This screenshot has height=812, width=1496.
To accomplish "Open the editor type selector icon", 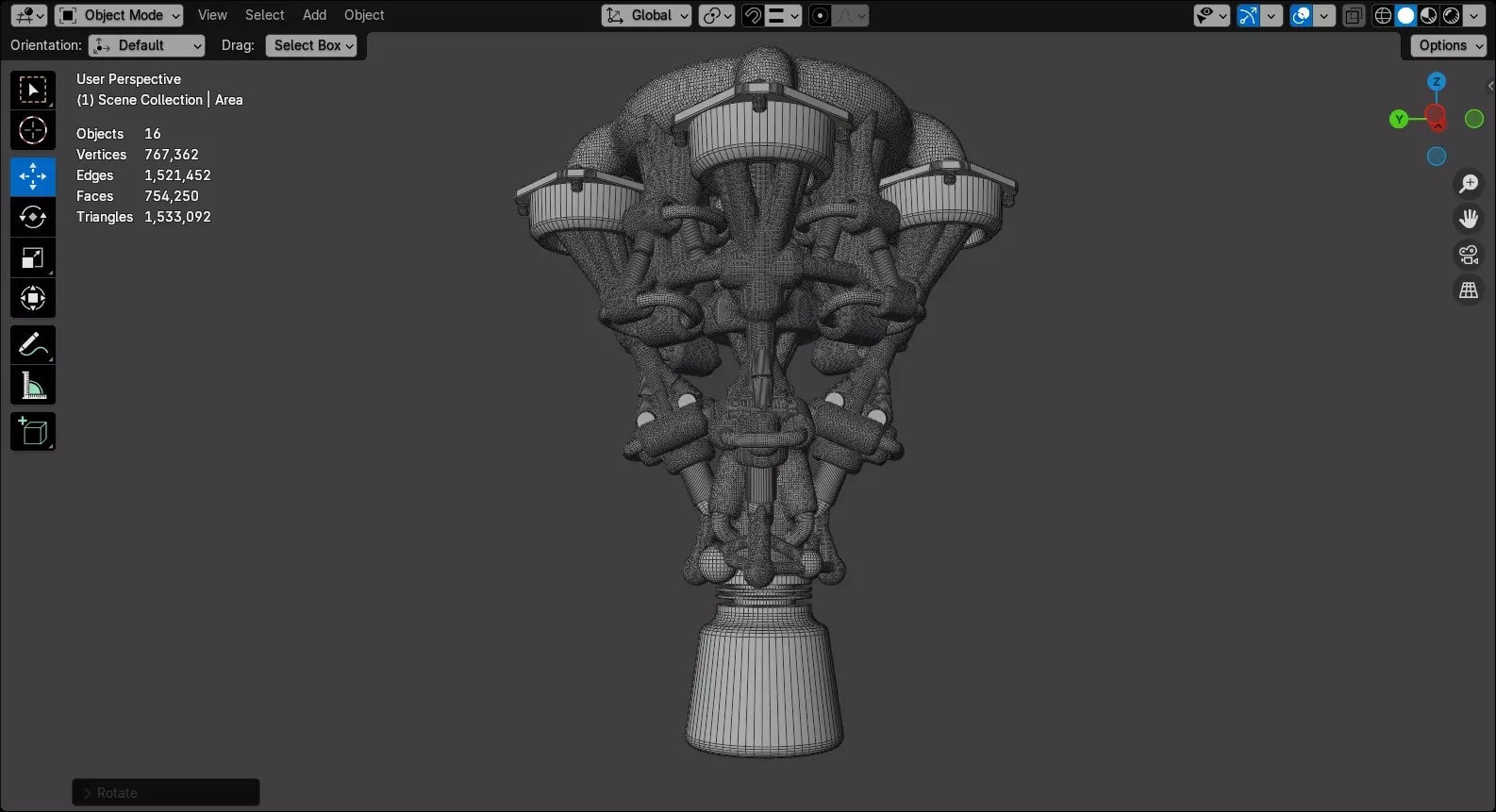I will (28, 15).
